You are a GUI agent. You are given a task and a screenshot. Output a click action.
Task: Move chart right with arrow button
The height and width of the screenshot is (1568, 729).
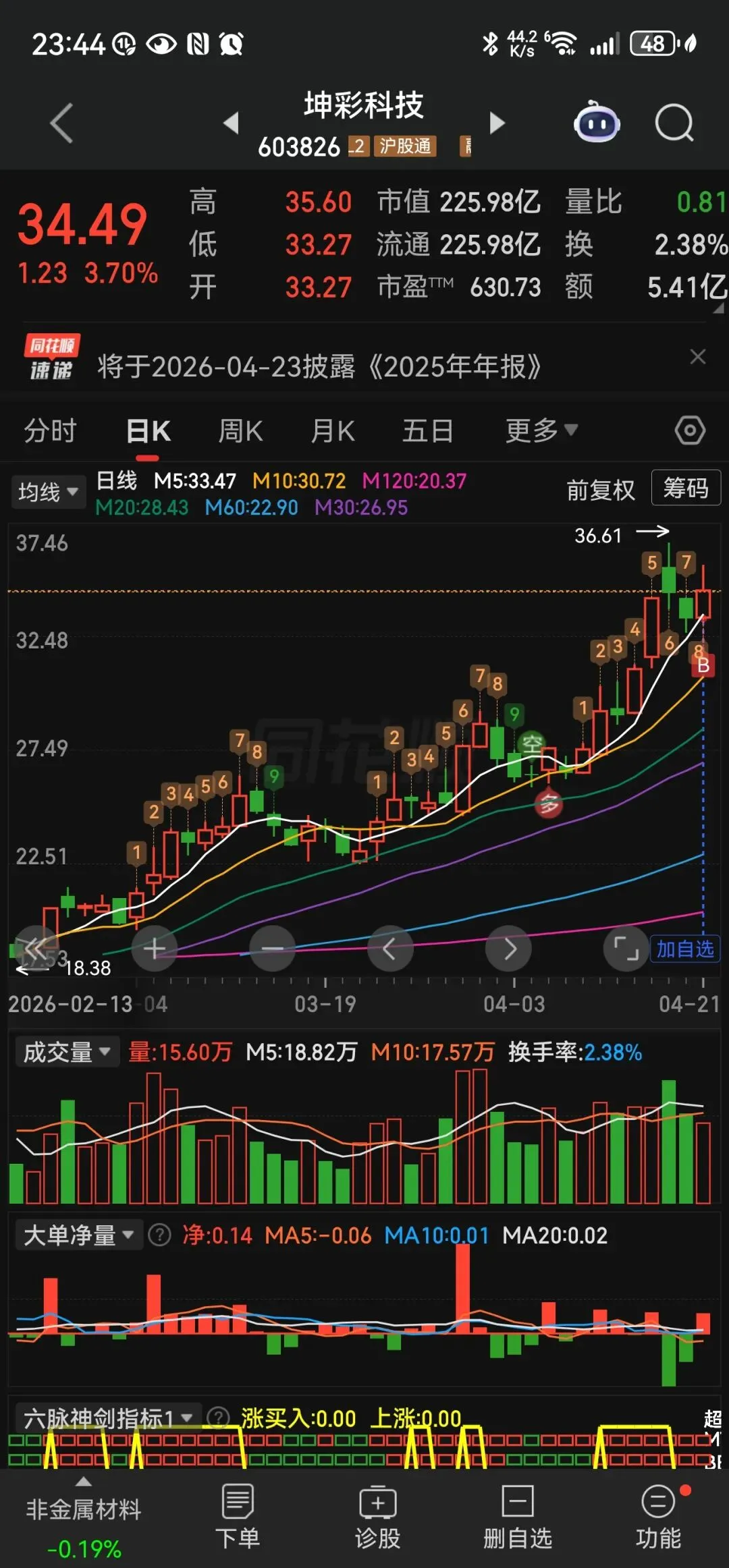tap(508, 949)
